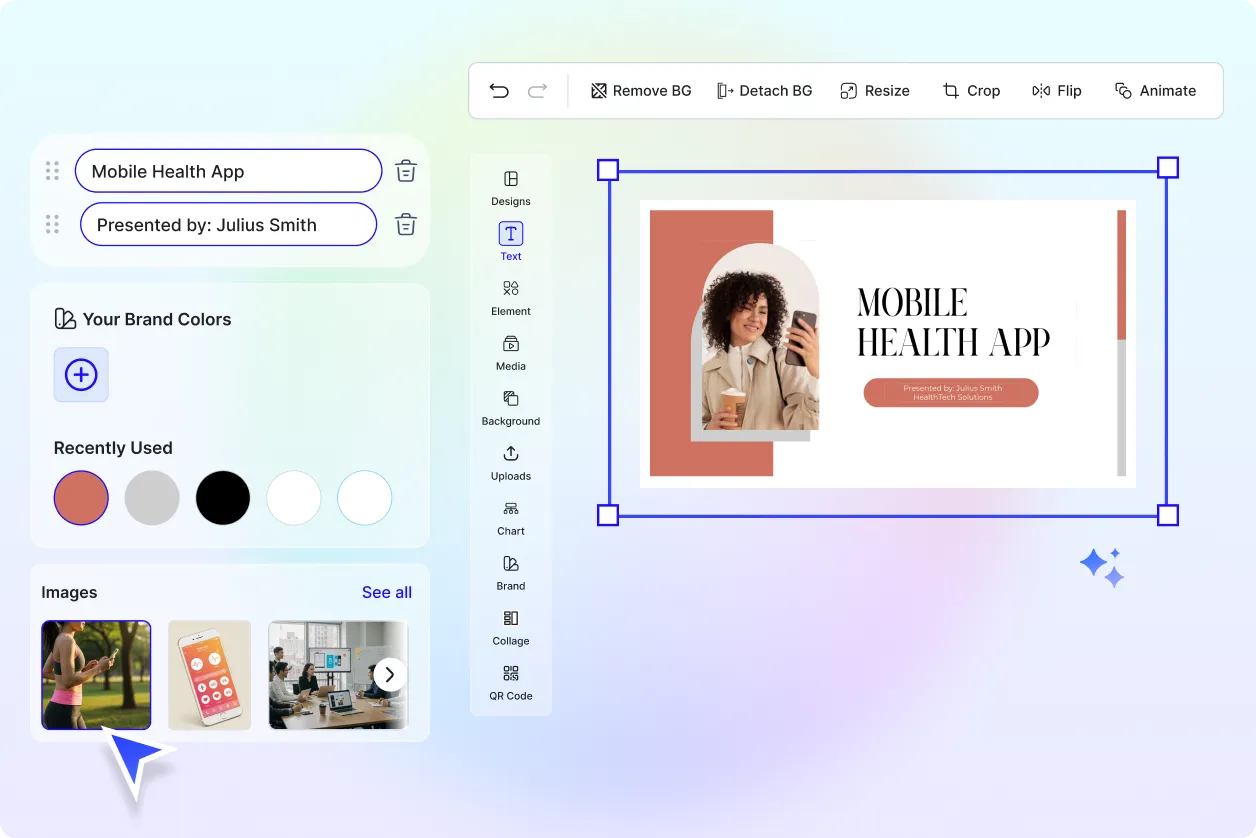Open the Text panel in the sidebar

click(x=510, y=240)
